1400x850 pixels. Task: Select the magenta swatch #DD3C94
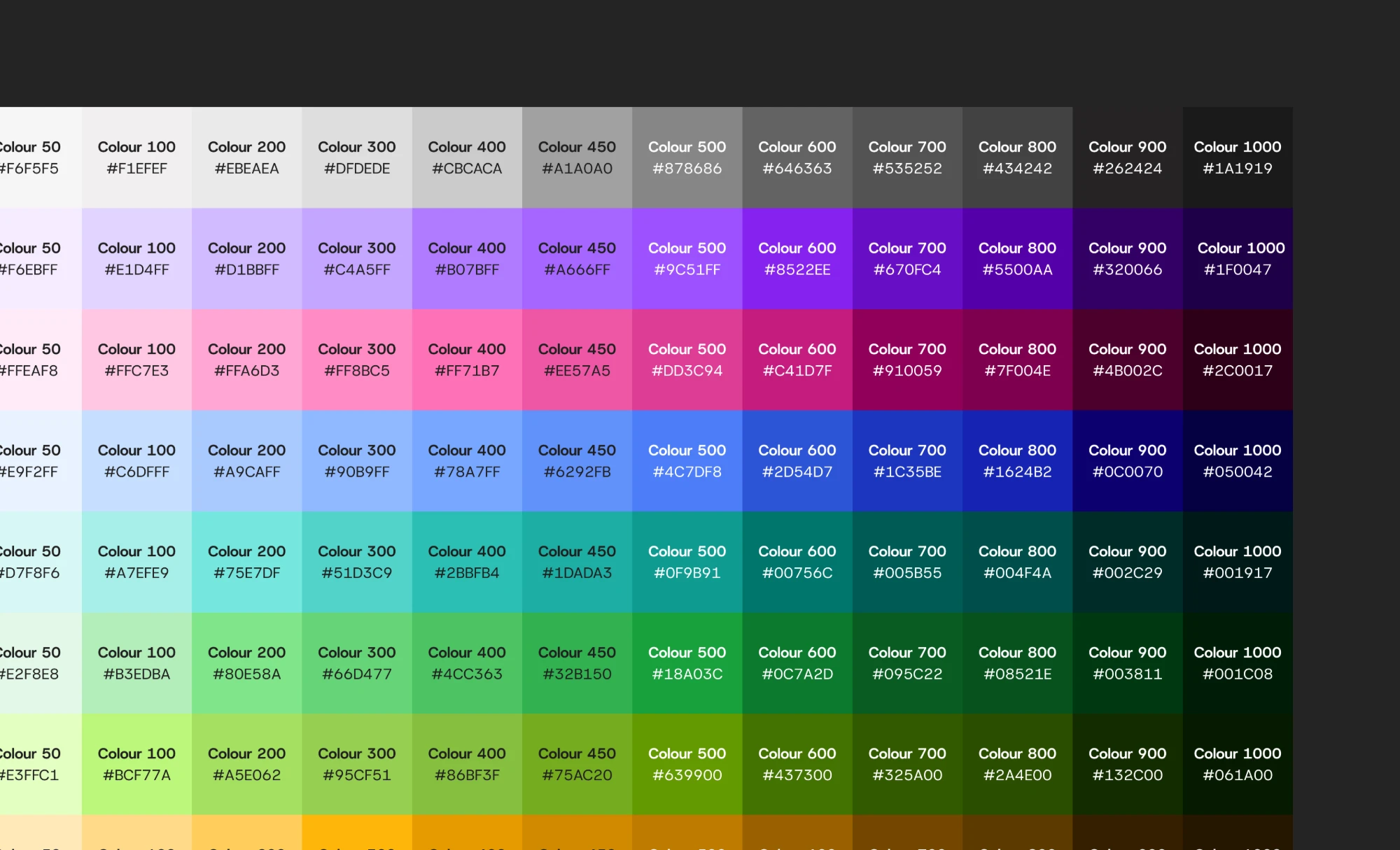tap(687, 360)
